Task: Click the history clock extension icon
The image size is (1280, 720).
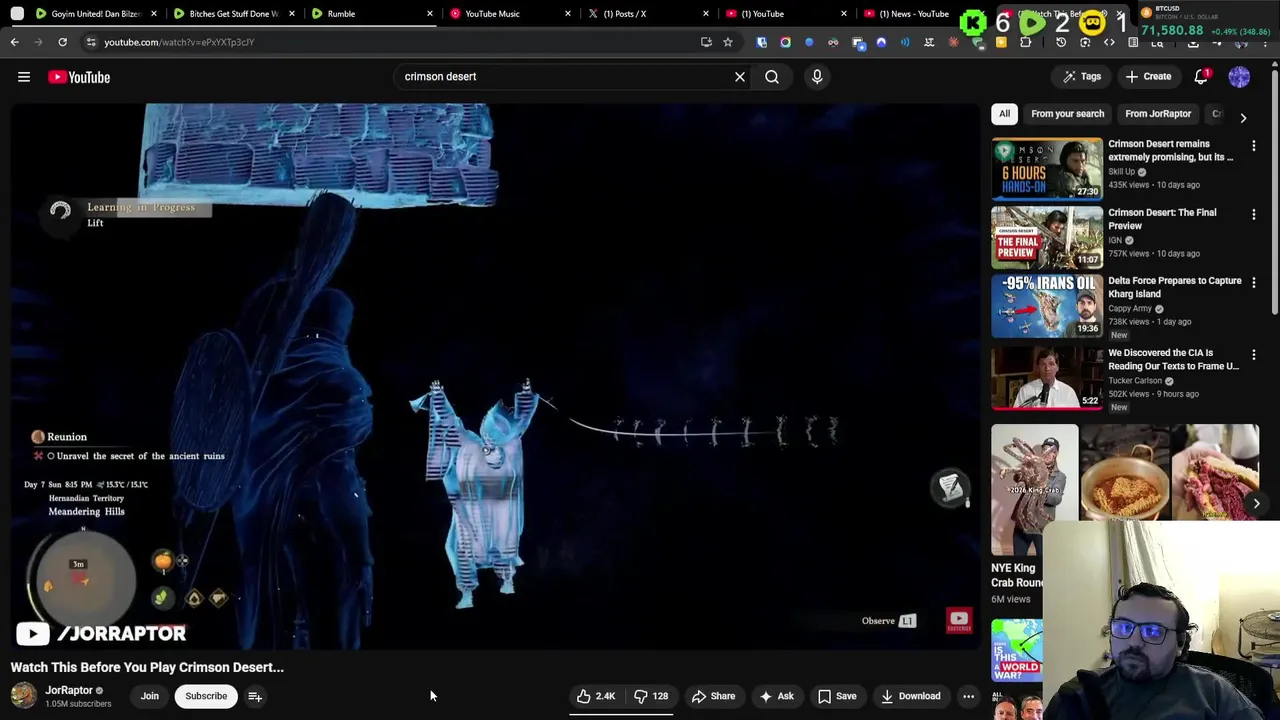Action: click(x=1061, y=43)
